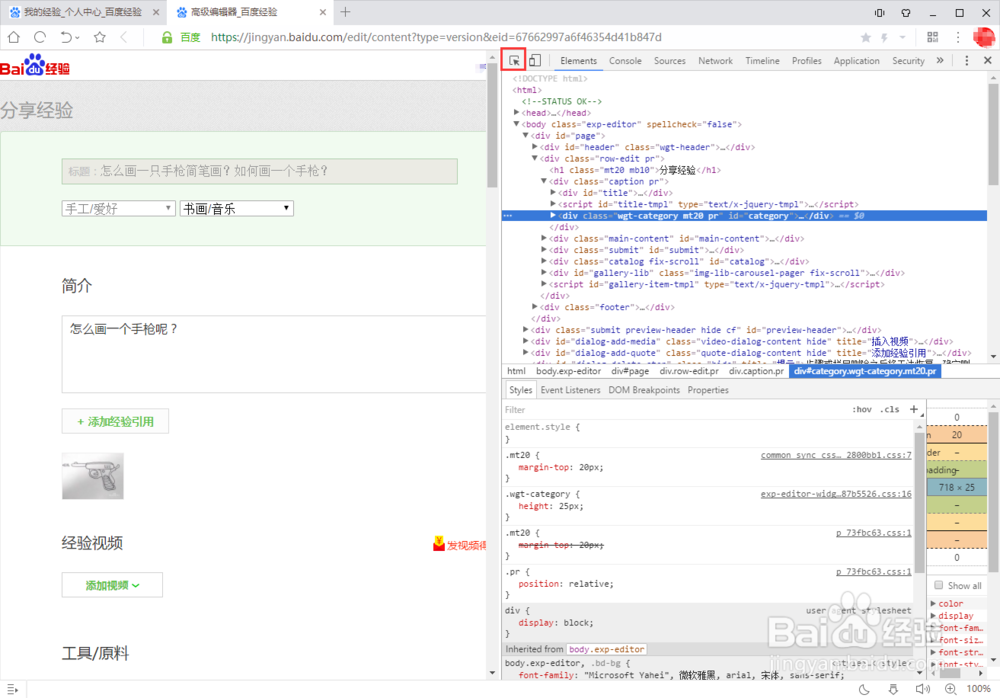Click the pistol drawing thumbnail

[92, 476]
